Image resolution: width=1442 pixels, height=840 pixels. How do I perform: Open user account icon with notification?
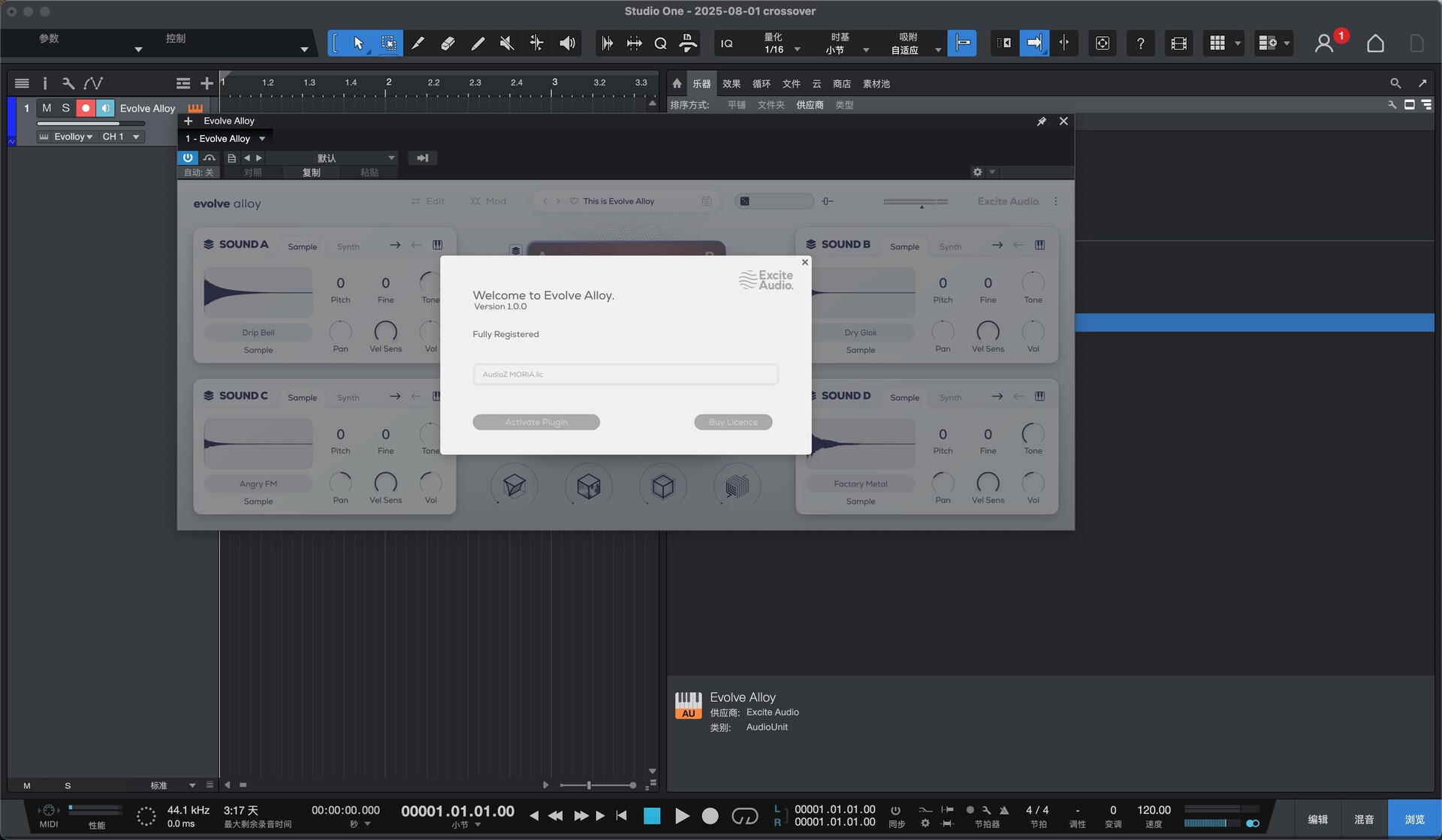(x=1325, y=43)
